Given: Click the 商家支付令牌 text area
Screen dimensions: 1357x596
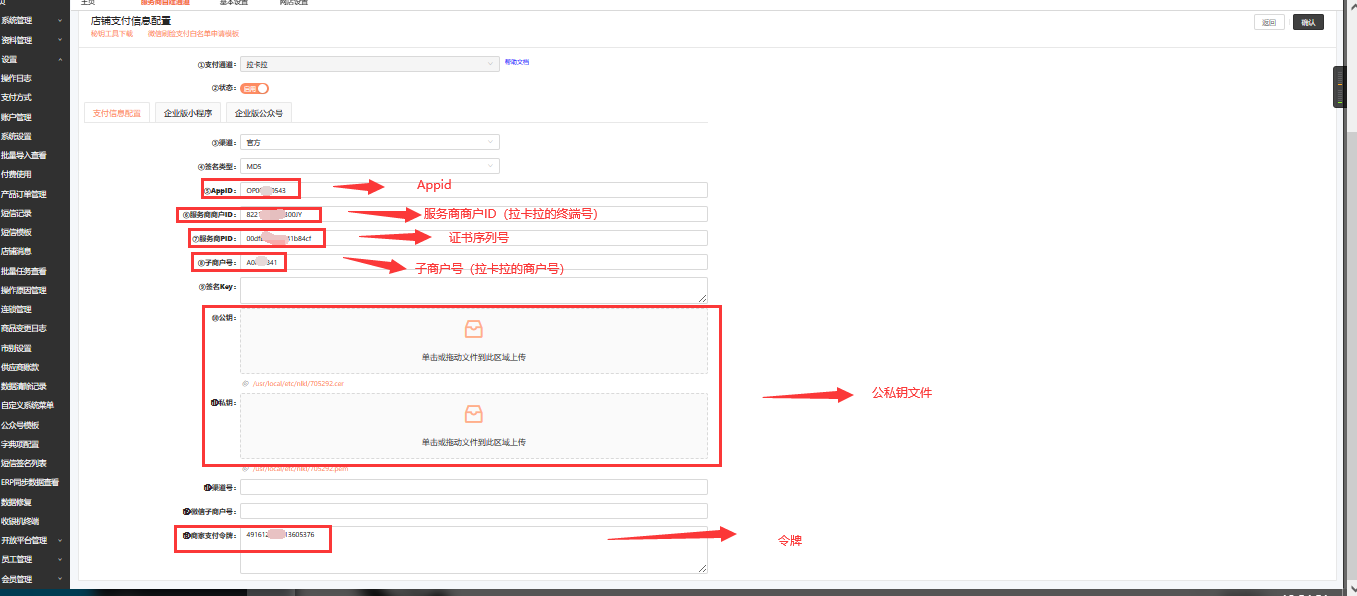Looking at the screenshot, I should pos(473,550).
